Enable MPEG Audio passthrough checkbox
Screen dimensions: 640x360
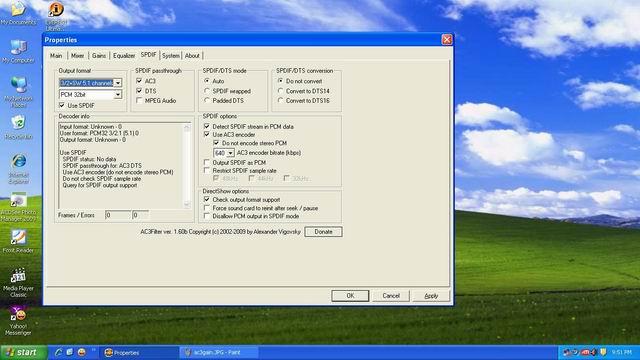[x=139, y=100]
